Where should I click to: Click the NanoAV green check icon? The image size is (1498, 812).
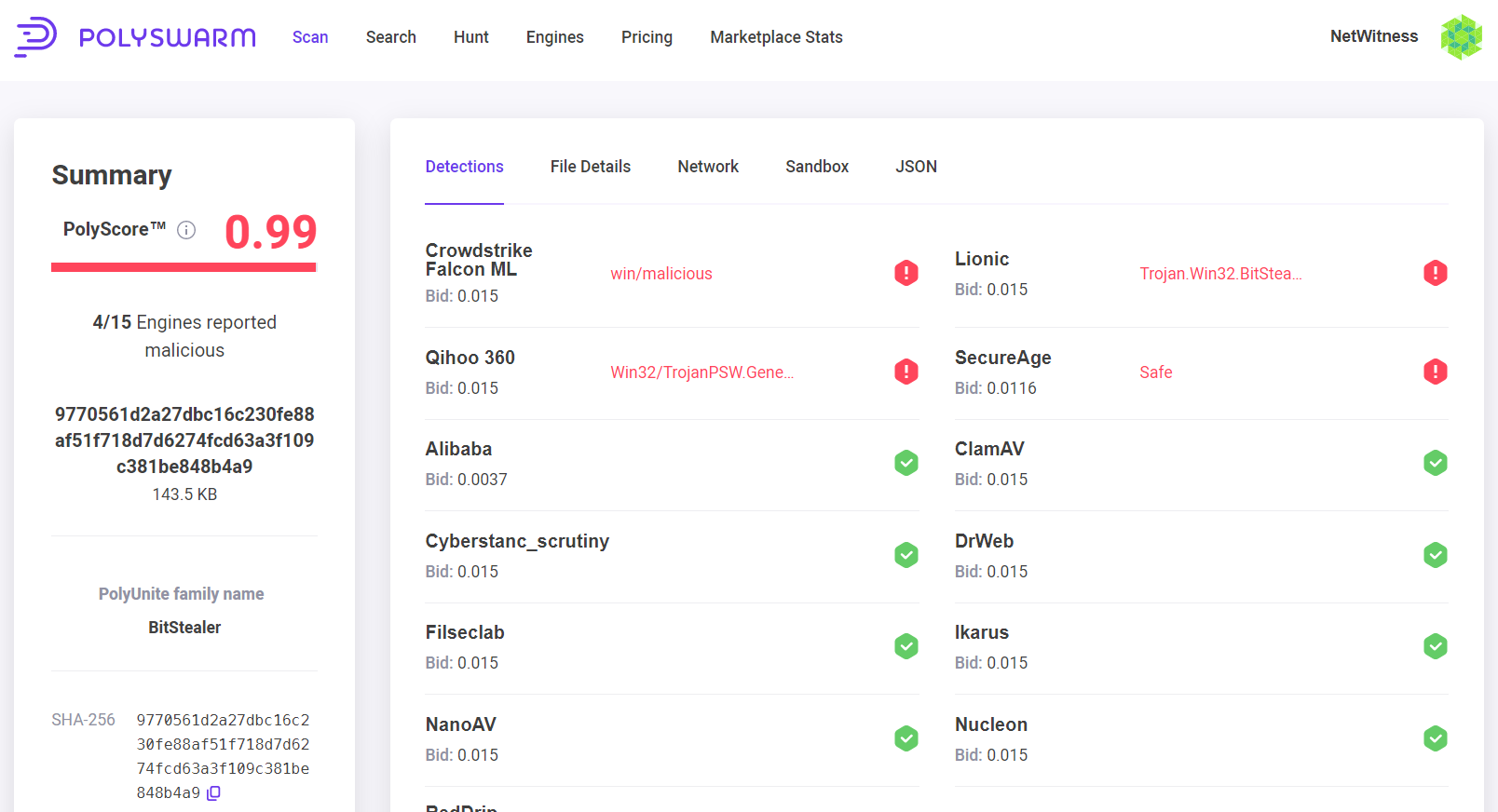coord(906,738)
